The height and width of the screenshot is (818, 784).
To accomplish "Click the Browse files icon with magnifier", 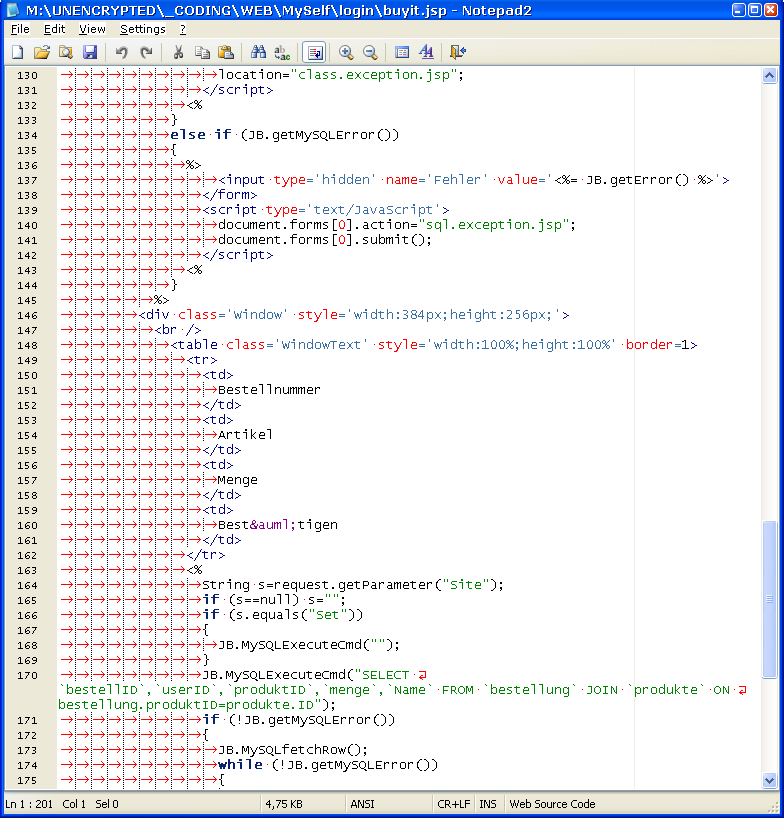I will tap(66, 52).
